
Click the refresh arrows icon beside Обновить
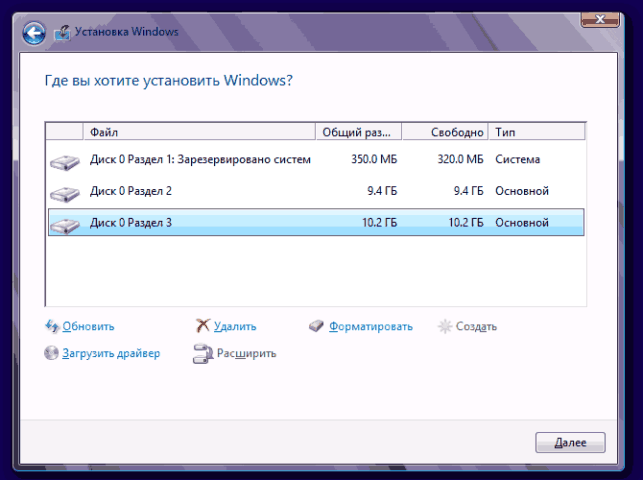52,327
